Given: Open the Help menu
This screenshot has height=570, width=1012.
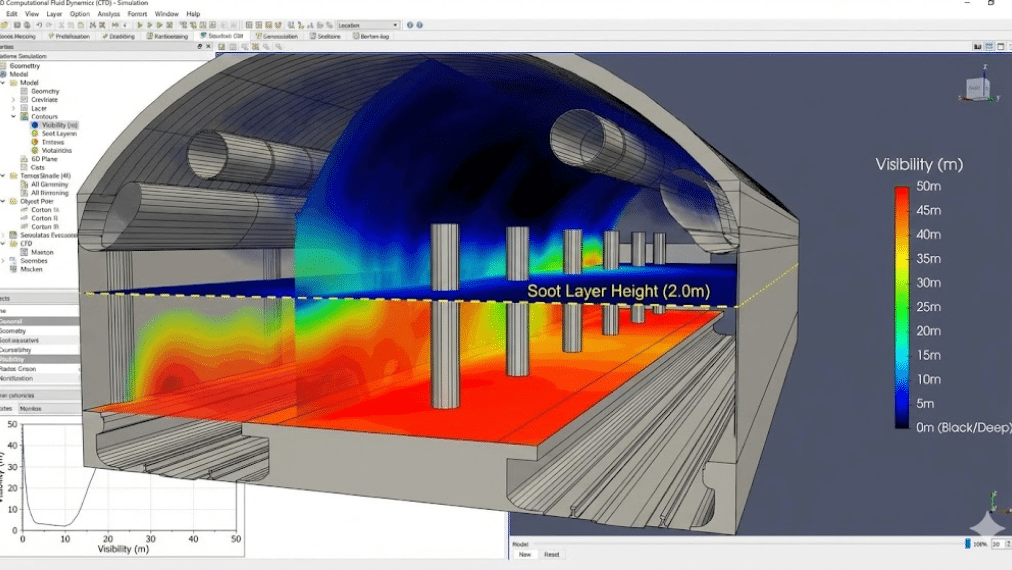Looking at the screenshot, I should [x=193, y=14].
